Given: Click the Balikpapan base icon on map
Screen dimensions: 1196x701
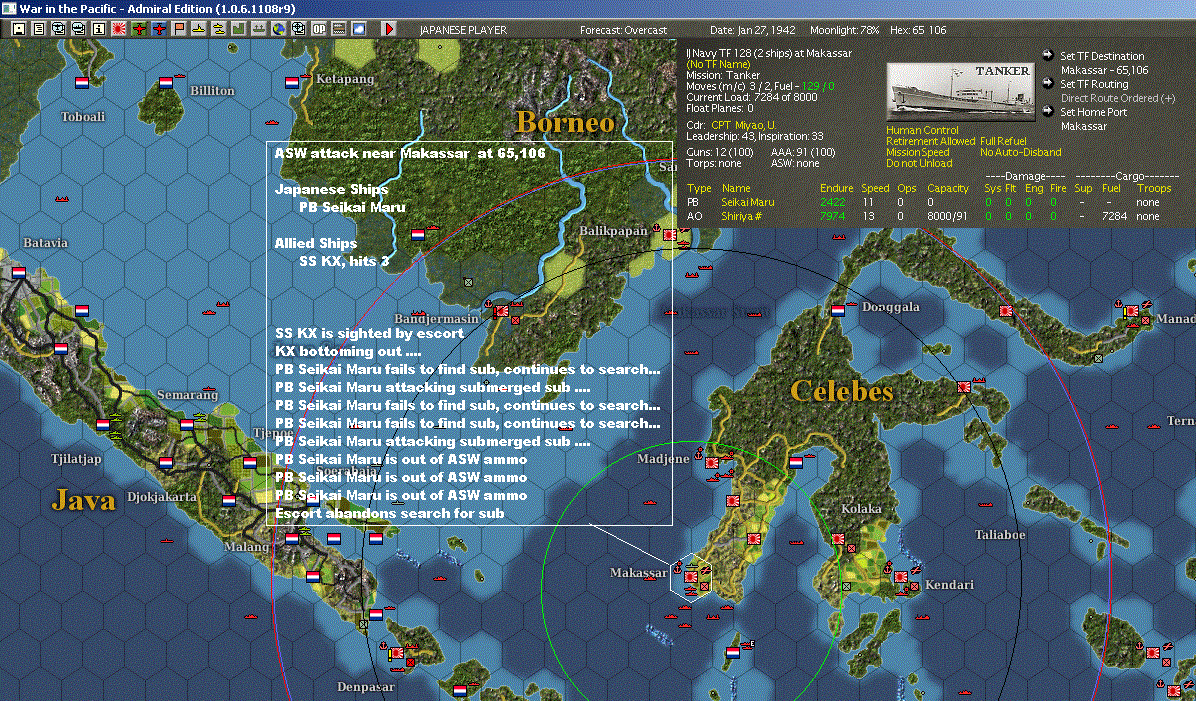Looking at the screenshot, I should 670,234.
